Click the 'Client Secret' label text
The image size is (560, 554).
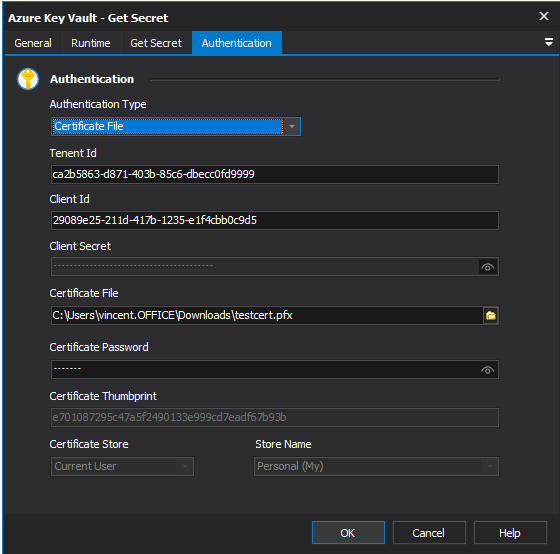80,246
